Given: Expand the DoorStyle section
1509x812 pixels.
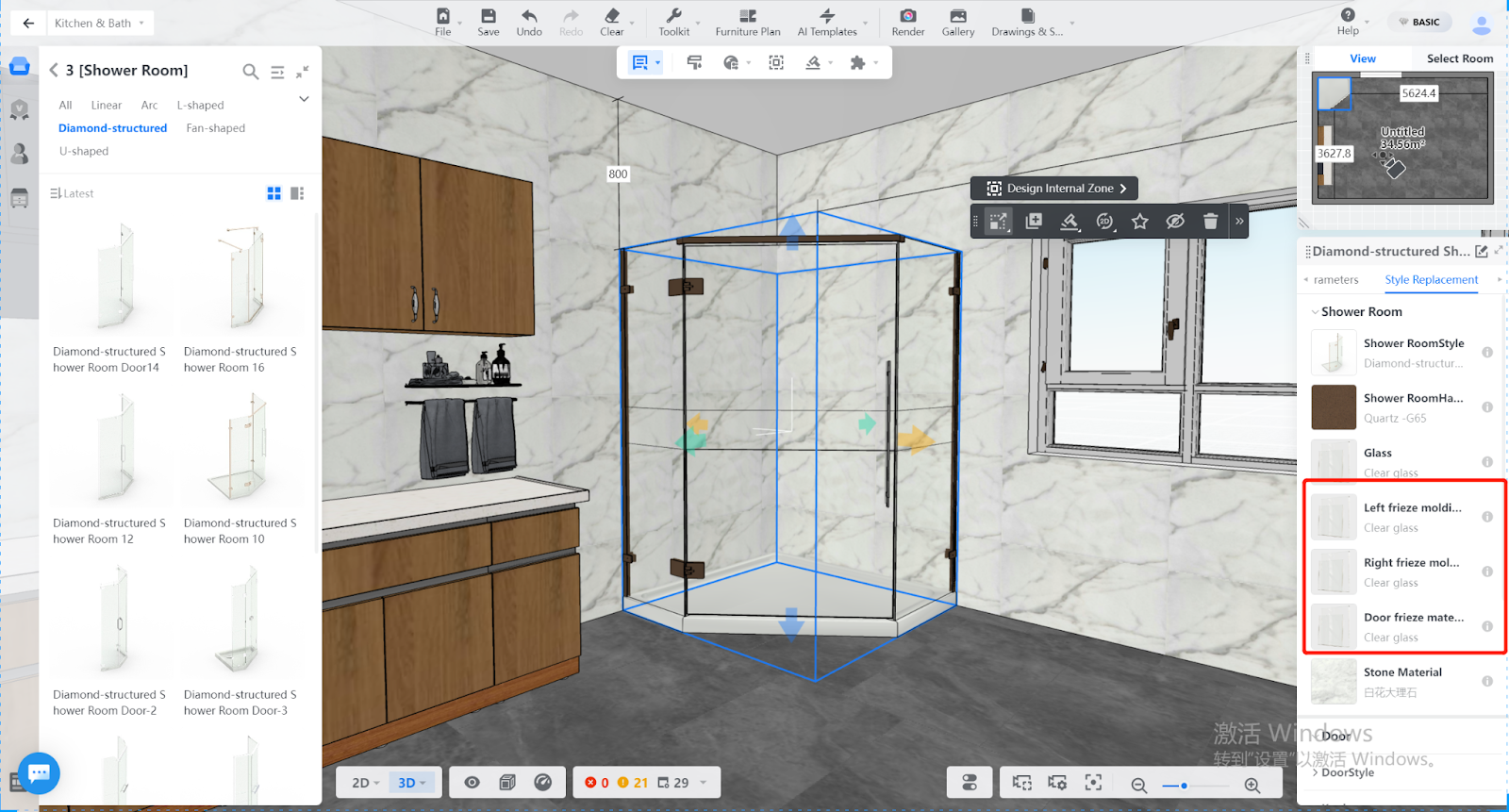Looking at the screenshot, I should click(1316, 772).
